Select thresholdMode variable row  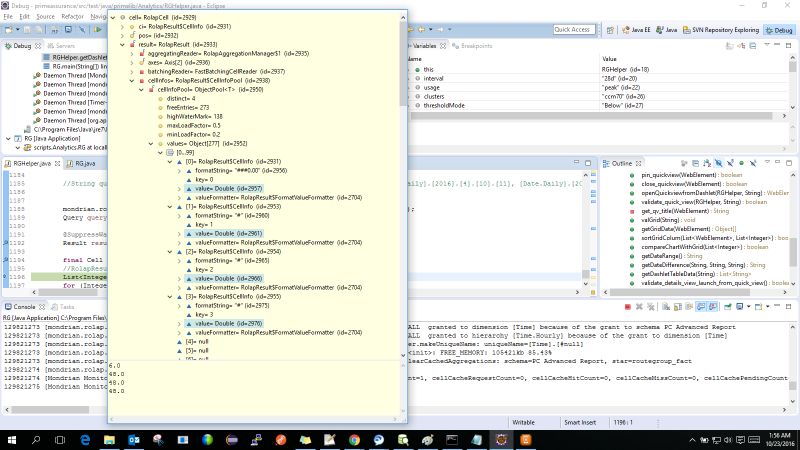tap(599, 106)
